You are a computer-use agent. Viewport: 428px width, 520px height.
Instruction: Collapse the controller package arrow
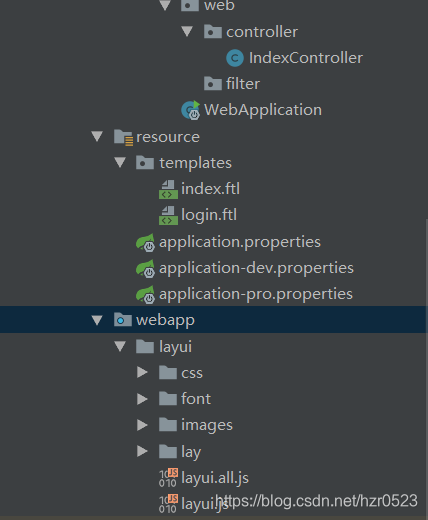[x=187, y=32]
